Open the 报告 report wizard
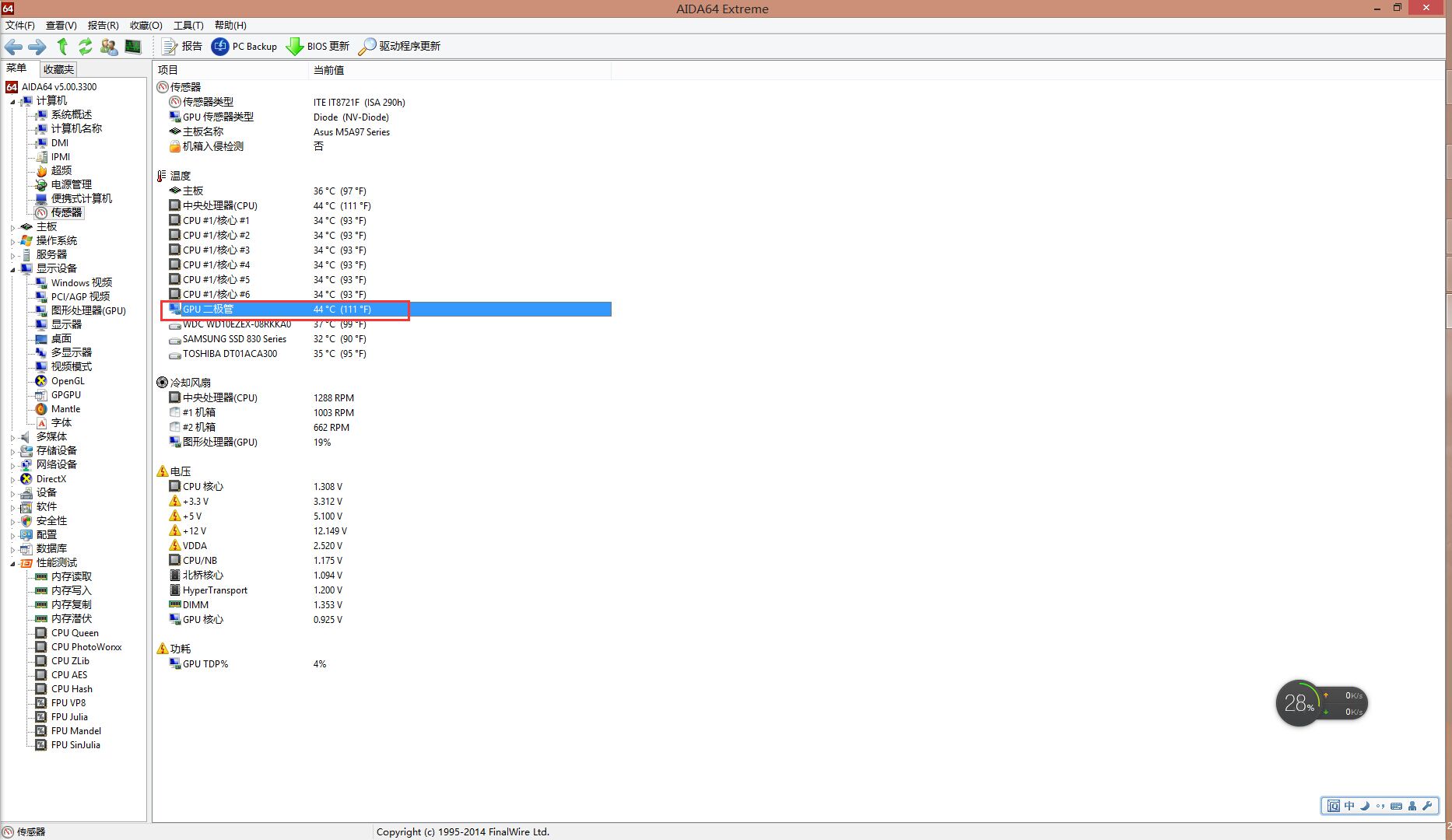Image resolution: width=1452 pixels, height=840 pixels. [x=182, y=47]
